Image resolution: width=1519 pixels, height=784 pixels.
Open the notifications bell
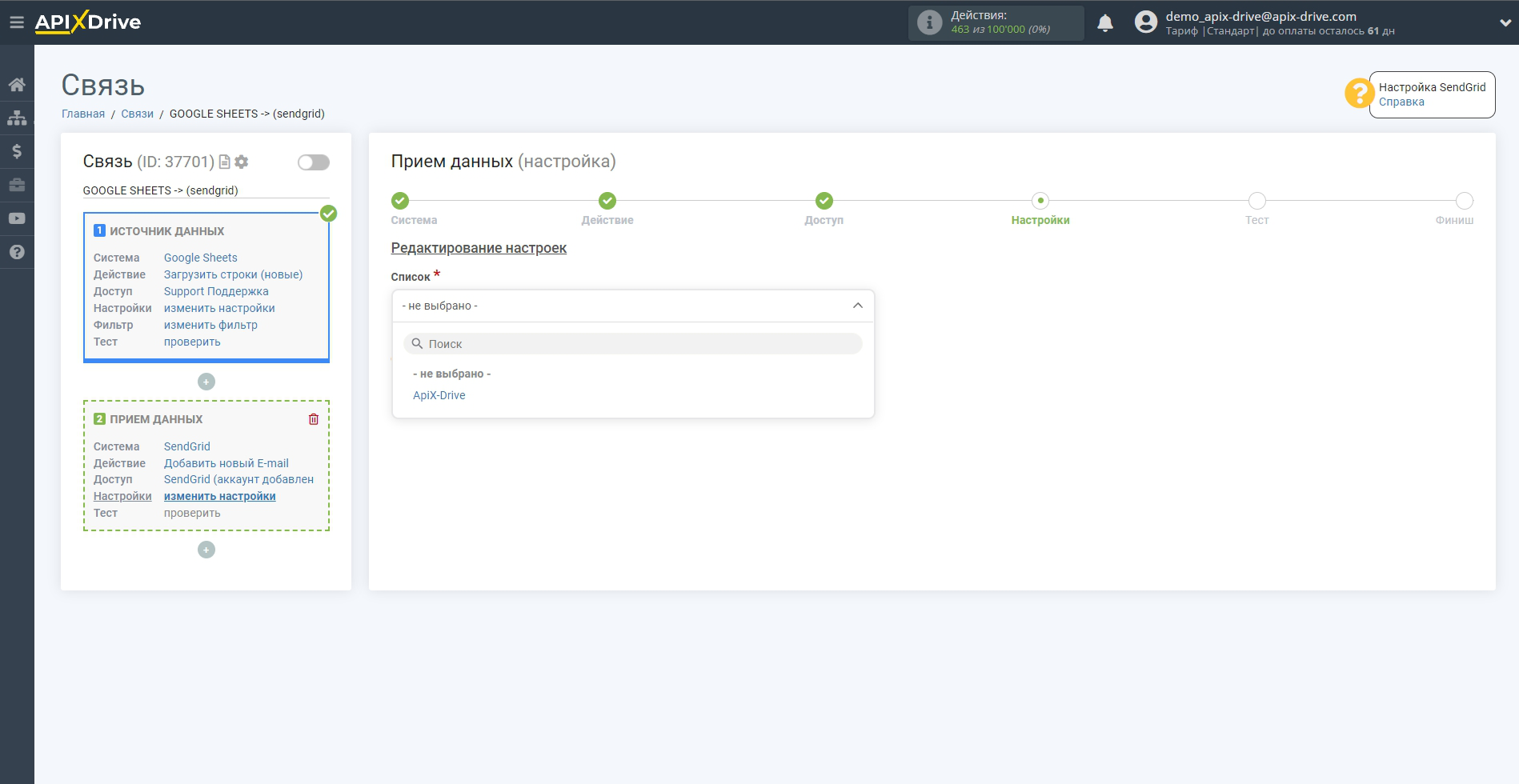[1105, 22]
